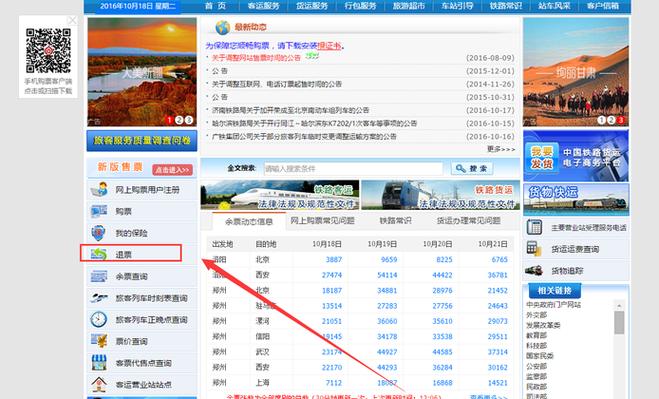Screen dimensions: 659x399
Task: Click the 客票代售点查询 shop icon
Action: pyautogui.click(x=99, y=362)
